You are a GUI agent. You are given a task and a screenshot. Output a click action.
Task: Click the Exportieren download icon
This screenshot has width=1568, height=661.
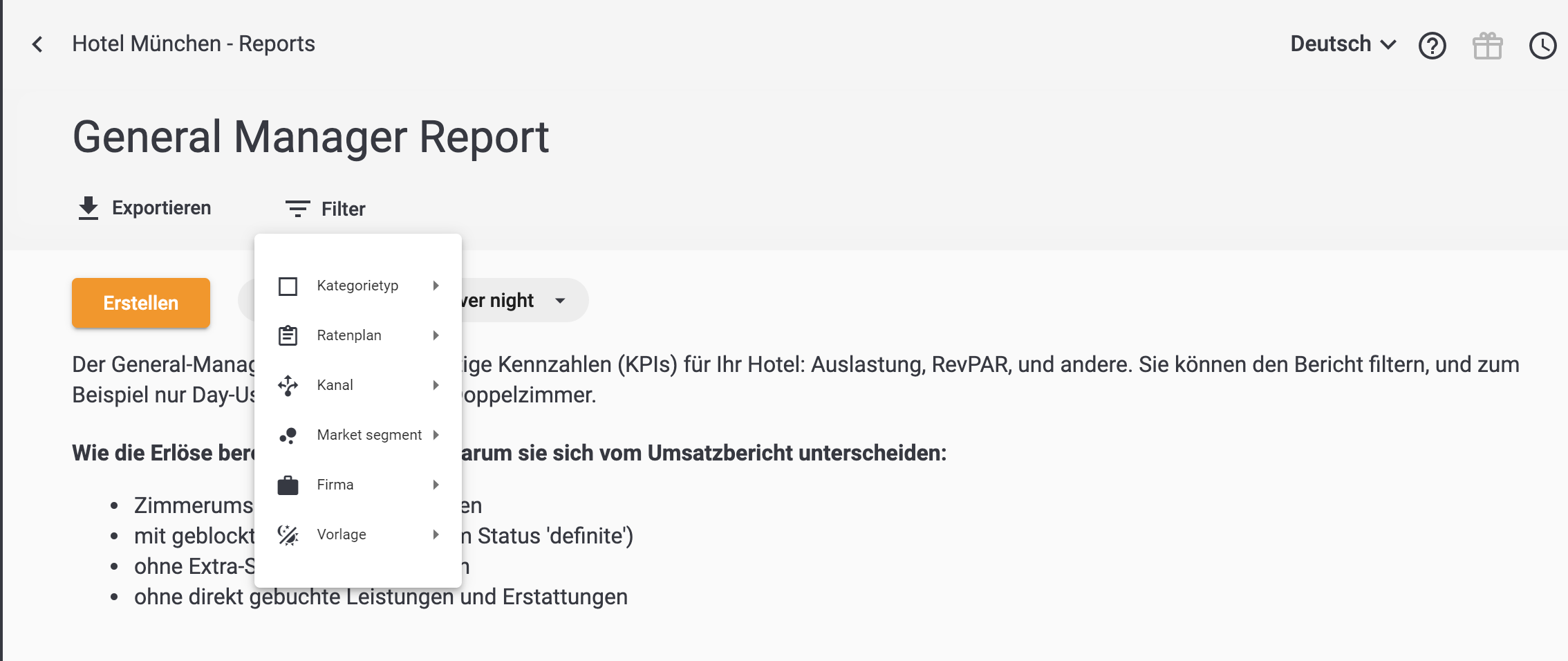(88, 208)
